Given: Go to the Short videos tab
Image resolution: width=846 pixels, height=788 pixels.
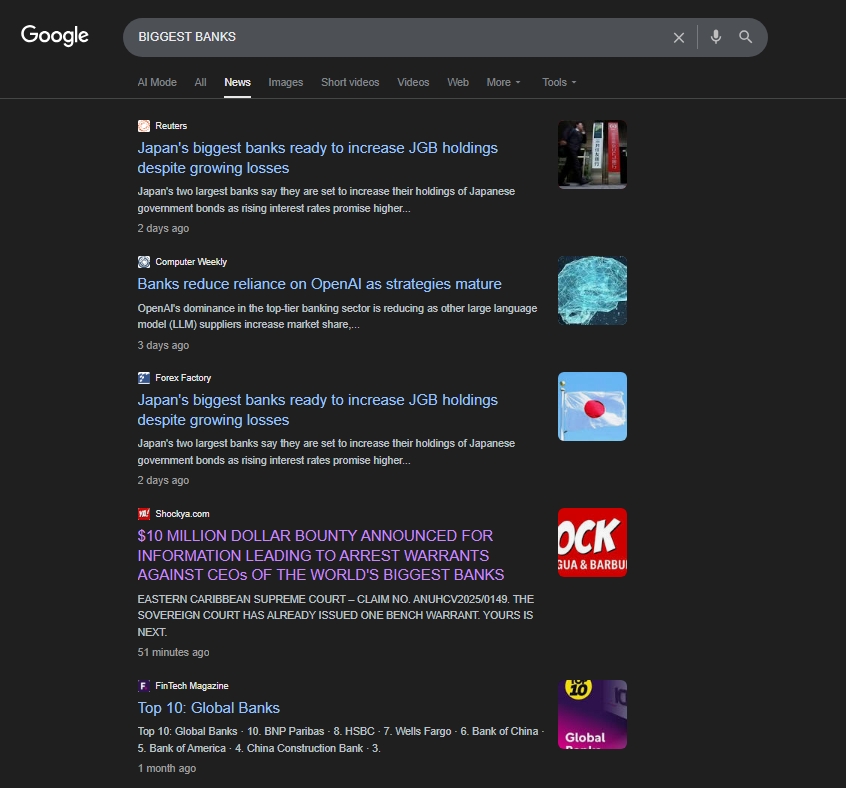Looking at the screenshot, I should (350, 82).
